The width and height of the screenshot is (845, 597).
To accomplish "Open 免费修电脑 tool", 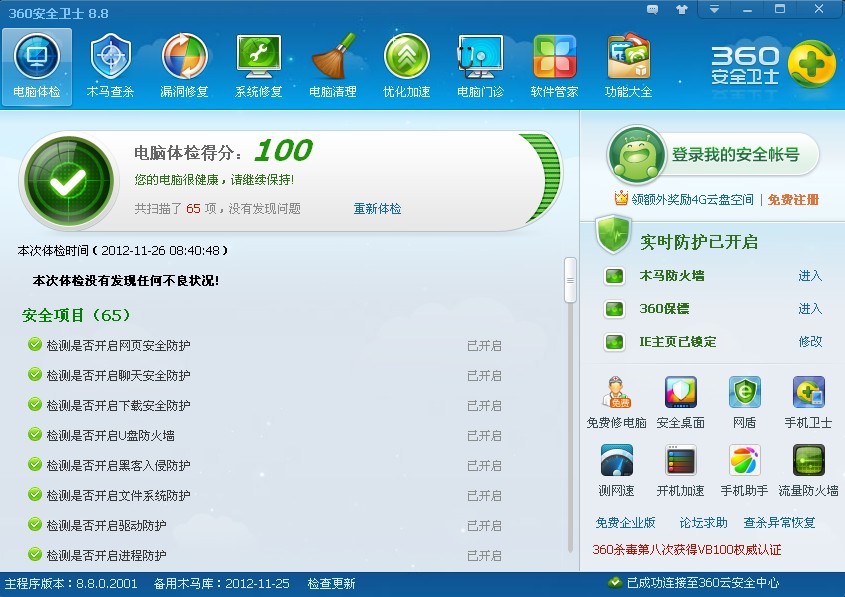I will click(x=617, y=402).
